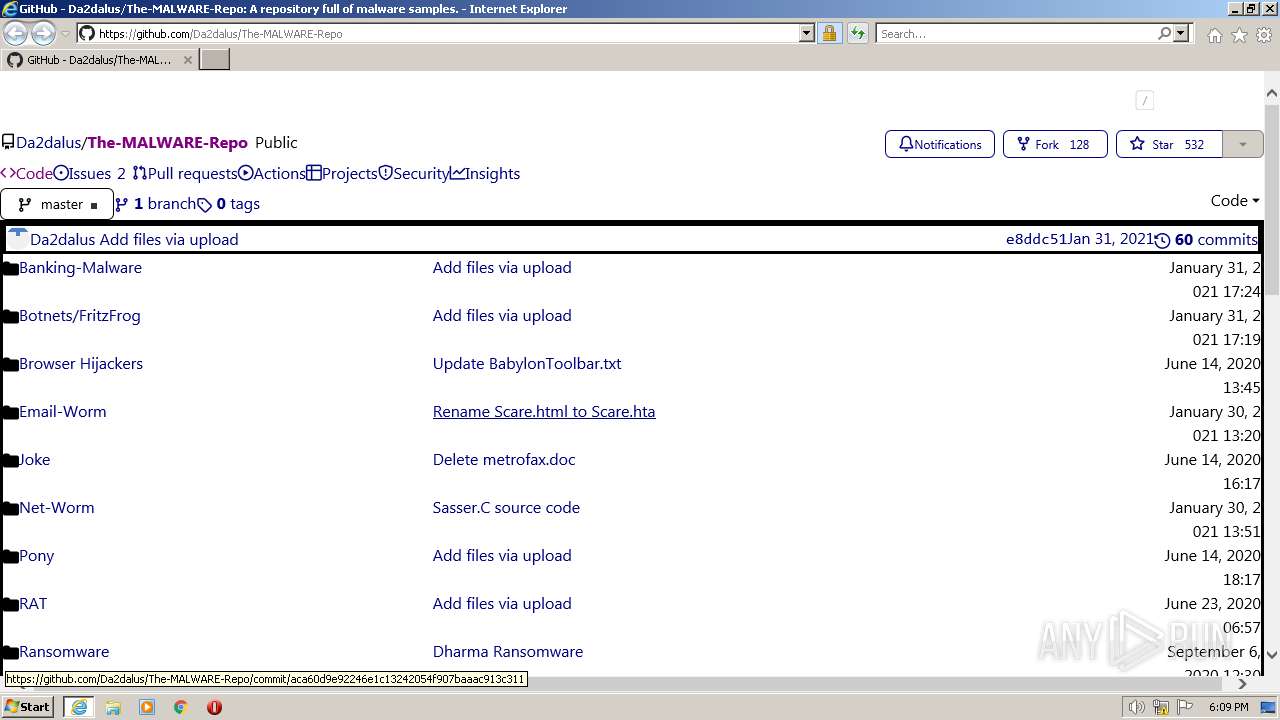The width and height of the screenshot is (1280, 720).
Task: Open the Pony folder
Action: [x=36, y=556]
